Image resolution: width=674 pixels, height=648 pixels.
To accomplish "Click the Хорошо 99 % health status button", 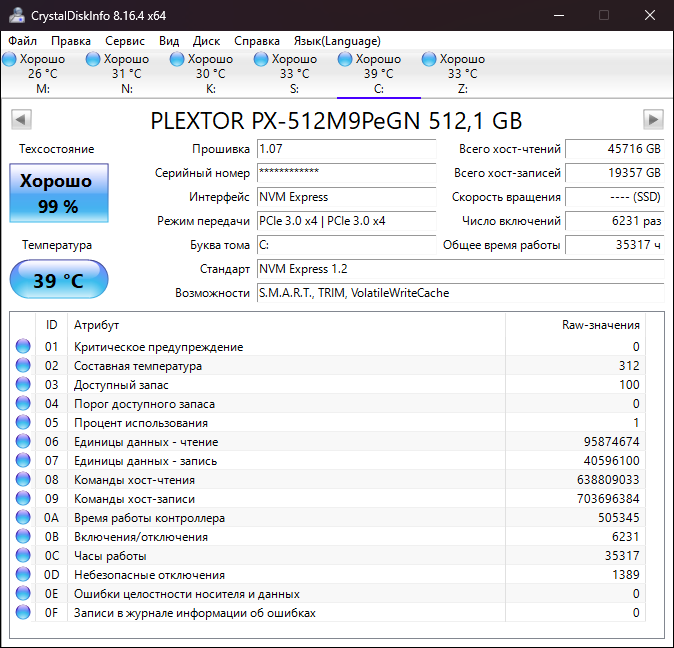I will click(59, 193).
